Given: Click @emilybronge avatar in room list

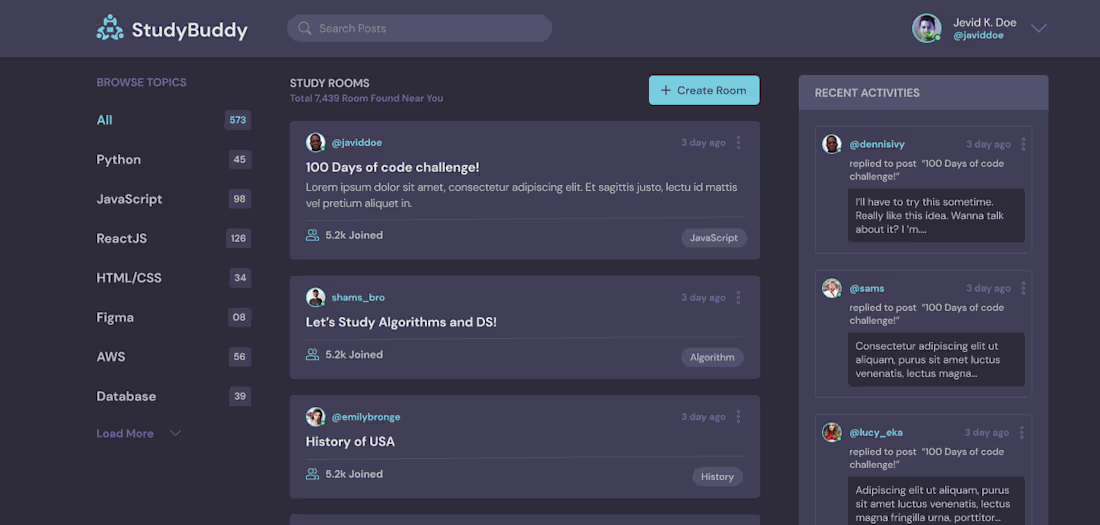Looking at the screenshot, I should [316, 417].
